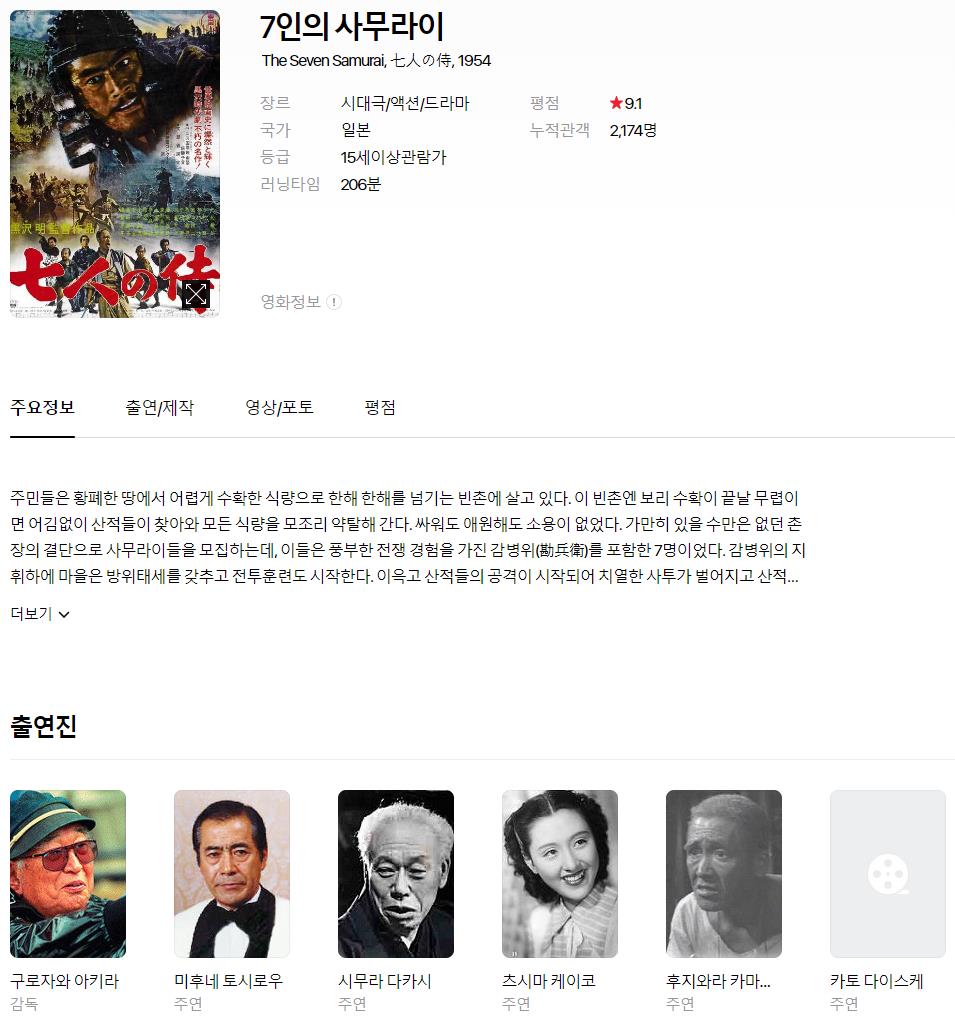This screenshot has width=955, height=1019.
Task: Select the 주요정보 tab
Action: coord(42,407)
